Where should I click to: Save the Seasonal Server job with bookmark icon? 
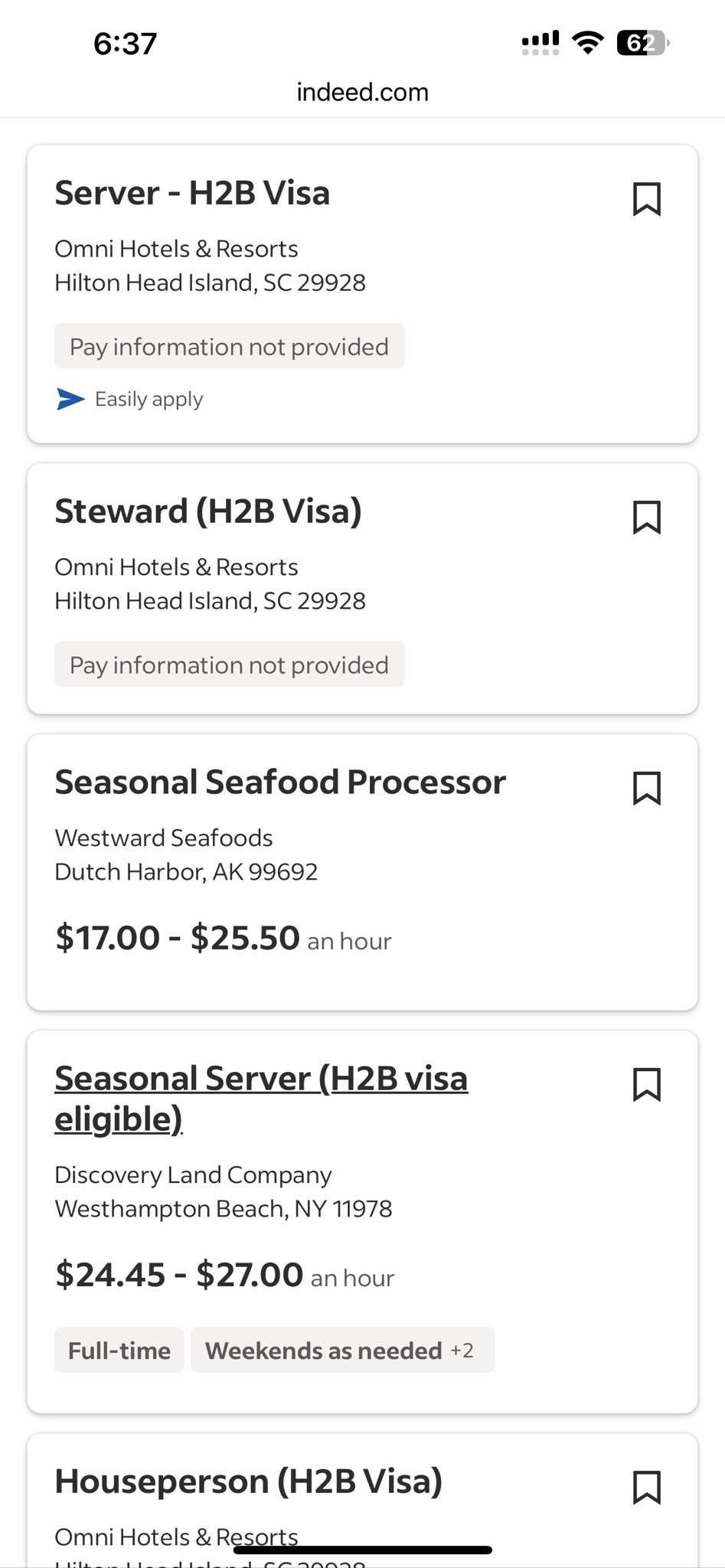pyautogui.click(x=647, y=1084)
